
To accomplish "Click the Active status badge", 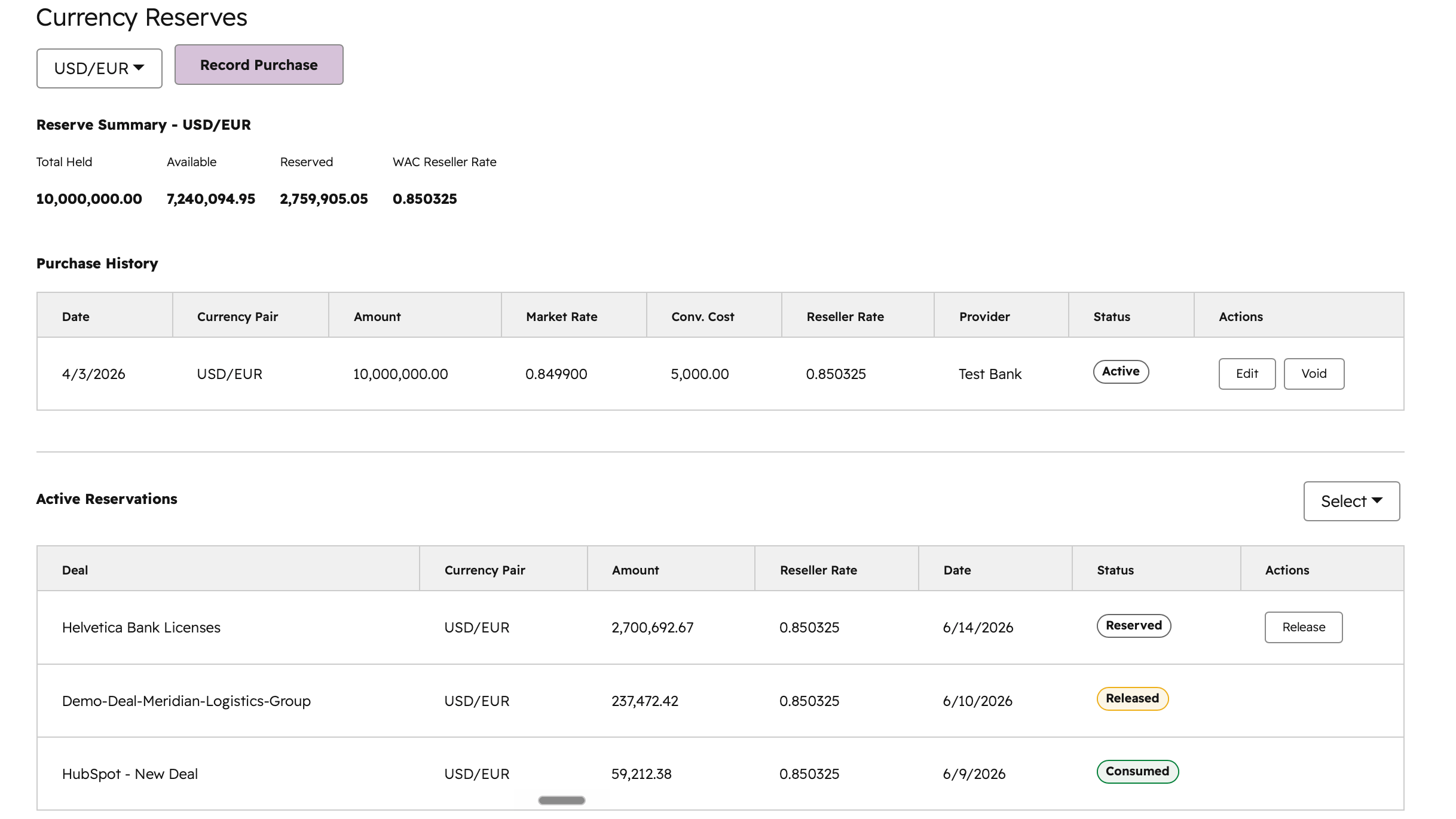I will coord(1121,371).
